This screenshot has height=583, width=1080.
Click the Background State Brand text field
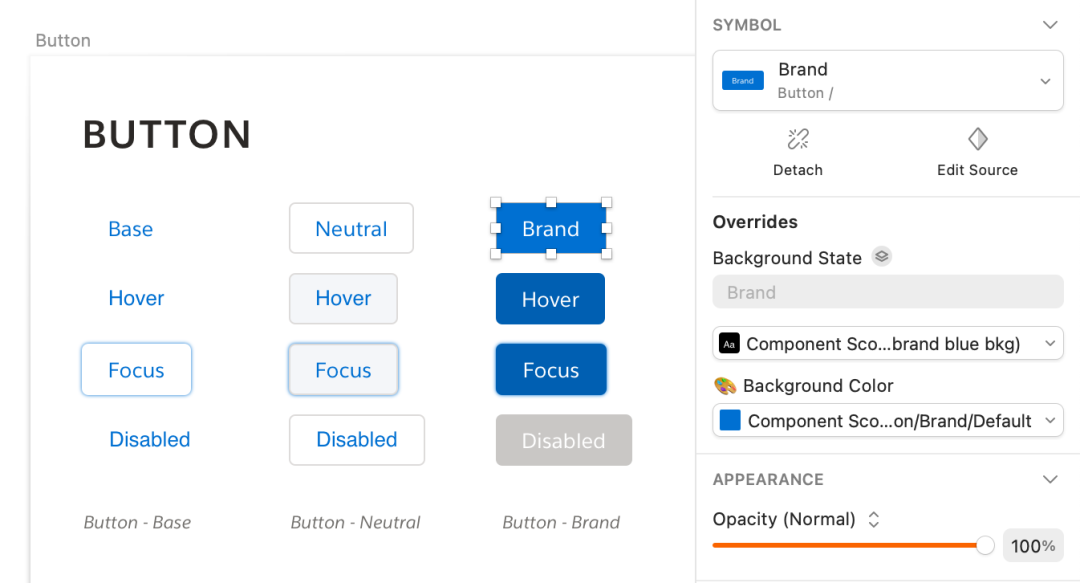click(x=887, y=292)
